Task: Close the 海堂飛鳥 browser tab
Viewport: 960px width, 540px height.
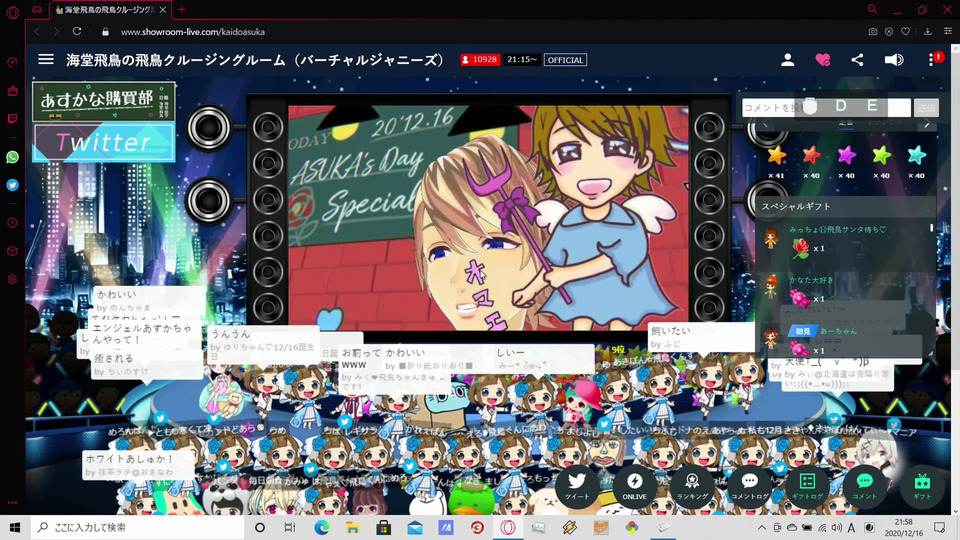Action: (x=162, y=10)
